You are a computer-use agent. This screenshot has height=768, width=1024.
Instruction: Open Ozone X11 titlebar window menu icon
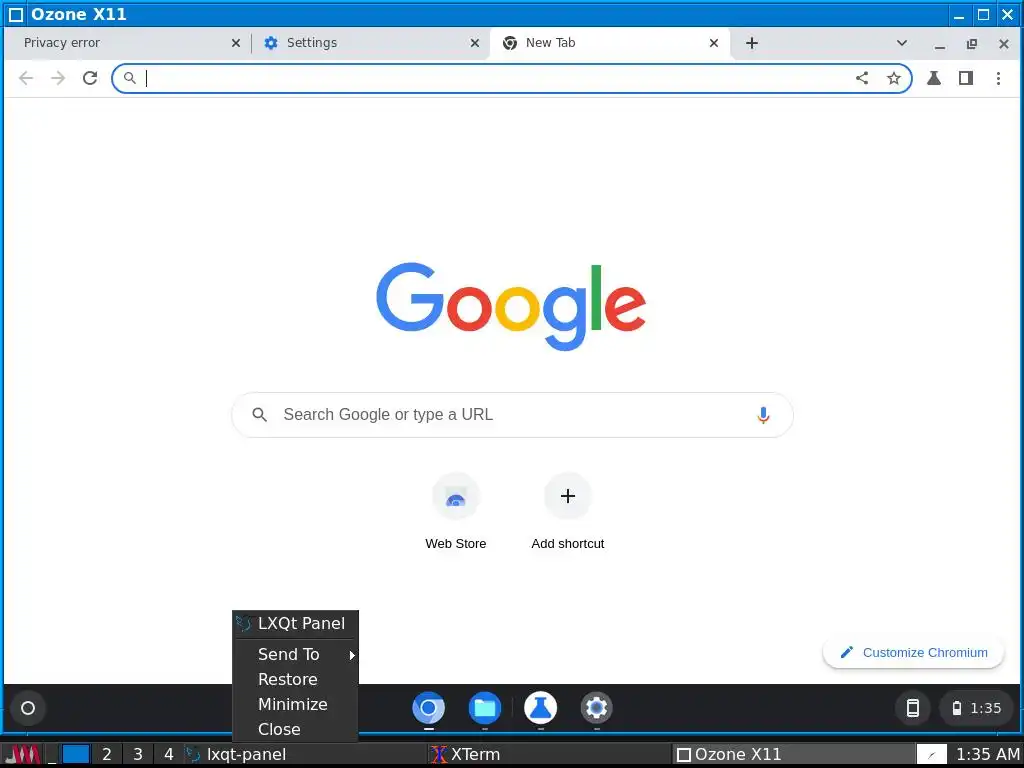(16, 14)
